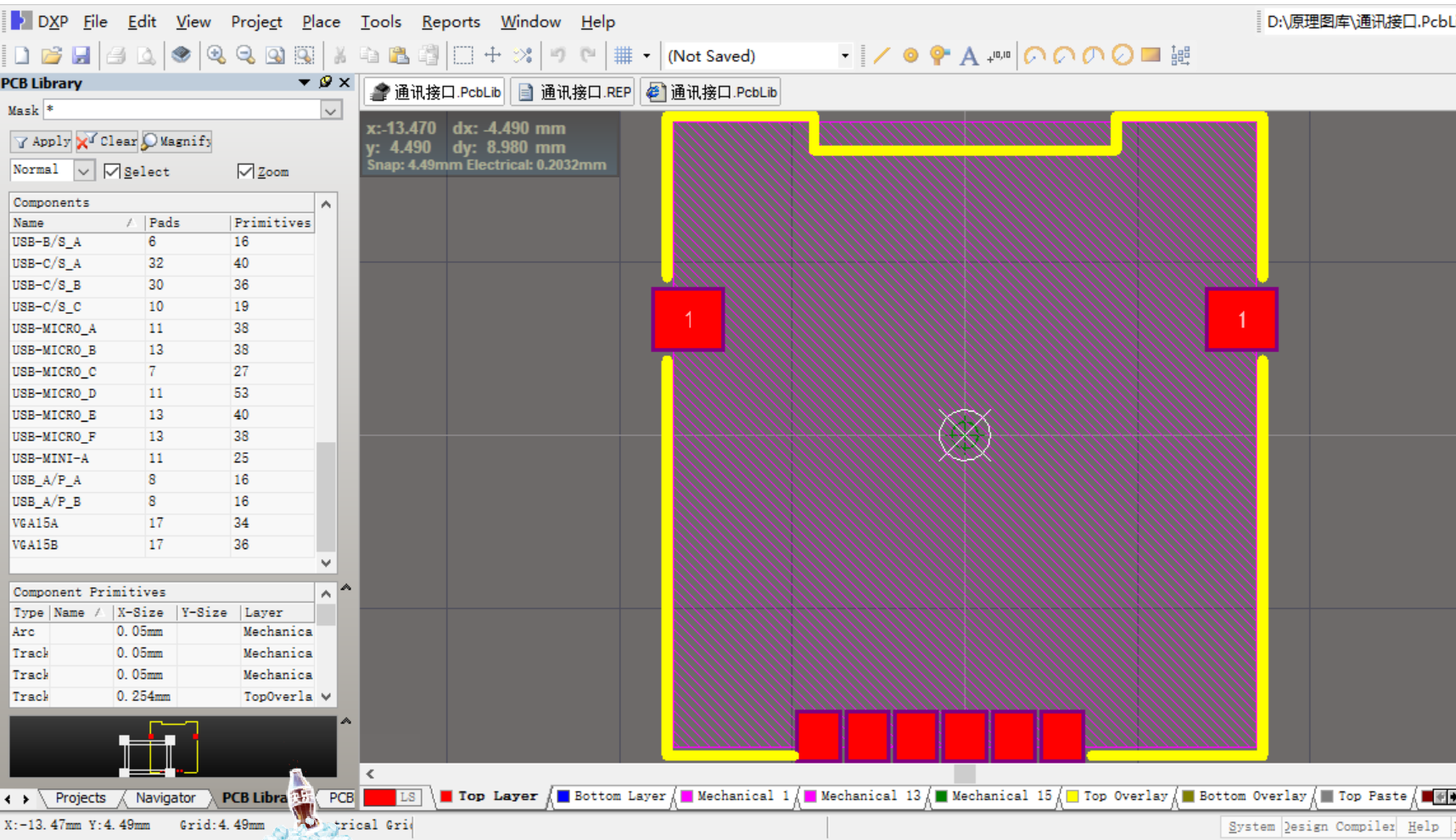Click the Paste Array tool
Image resolution: width=1456 pixels, height=840 pixels.
(x=1180, y=56)
